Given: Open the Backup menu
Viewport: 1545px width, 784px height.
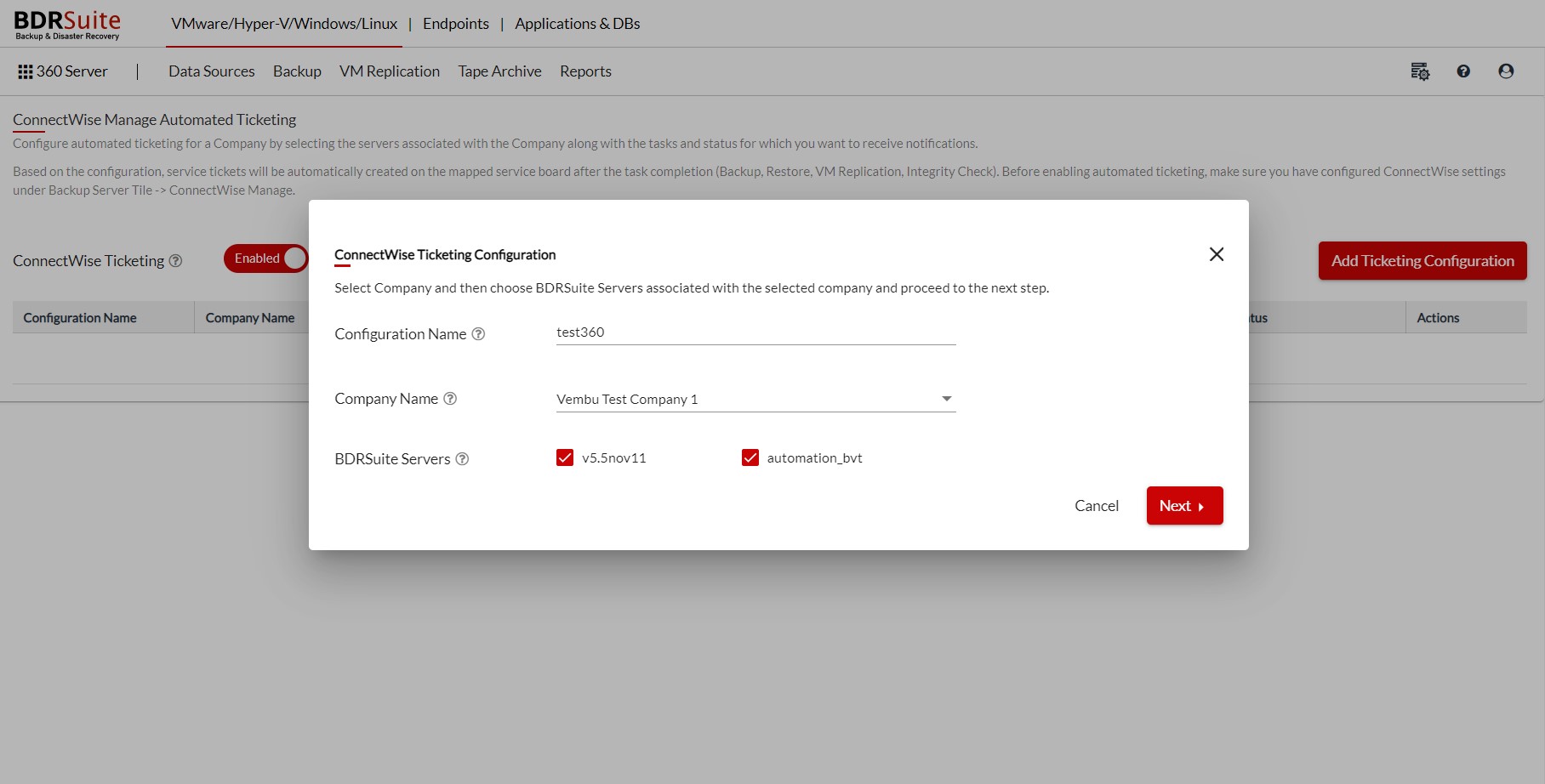Looking at the screenshot, I should pos(297,71).
